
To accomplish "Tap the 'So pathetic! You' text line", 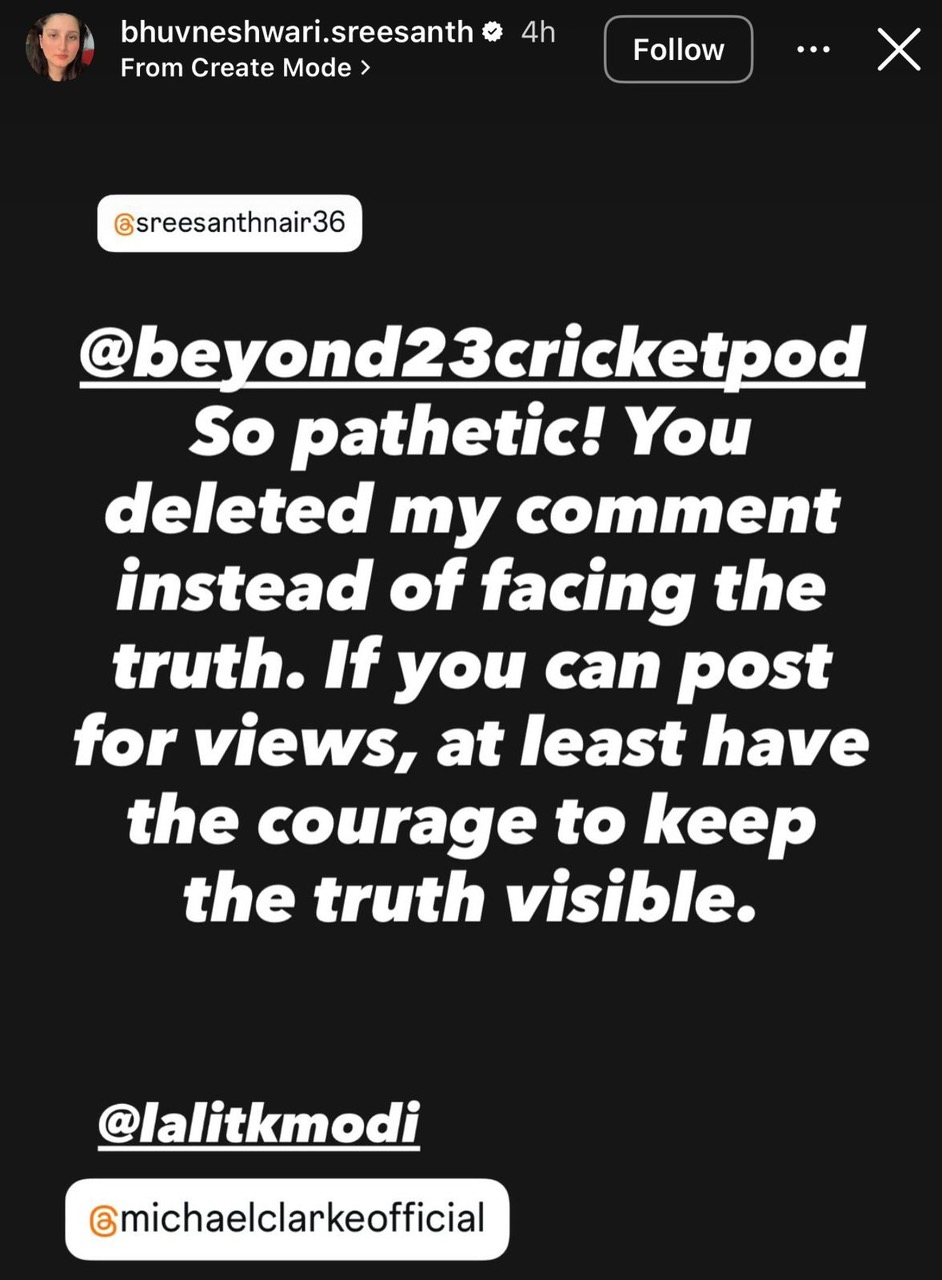I will (x=470, y=432).
